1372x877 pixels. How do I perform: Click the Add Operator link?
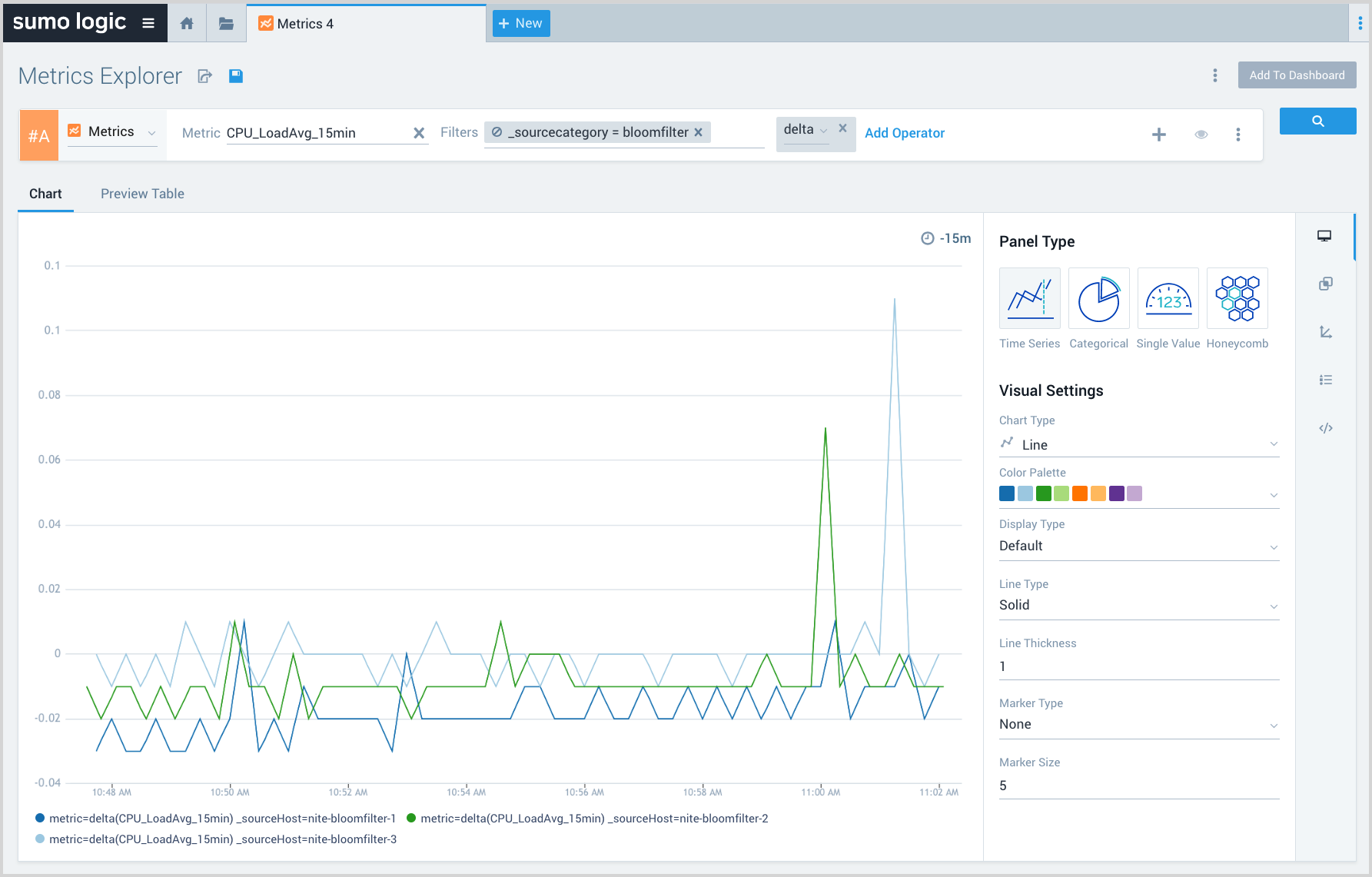905,133
